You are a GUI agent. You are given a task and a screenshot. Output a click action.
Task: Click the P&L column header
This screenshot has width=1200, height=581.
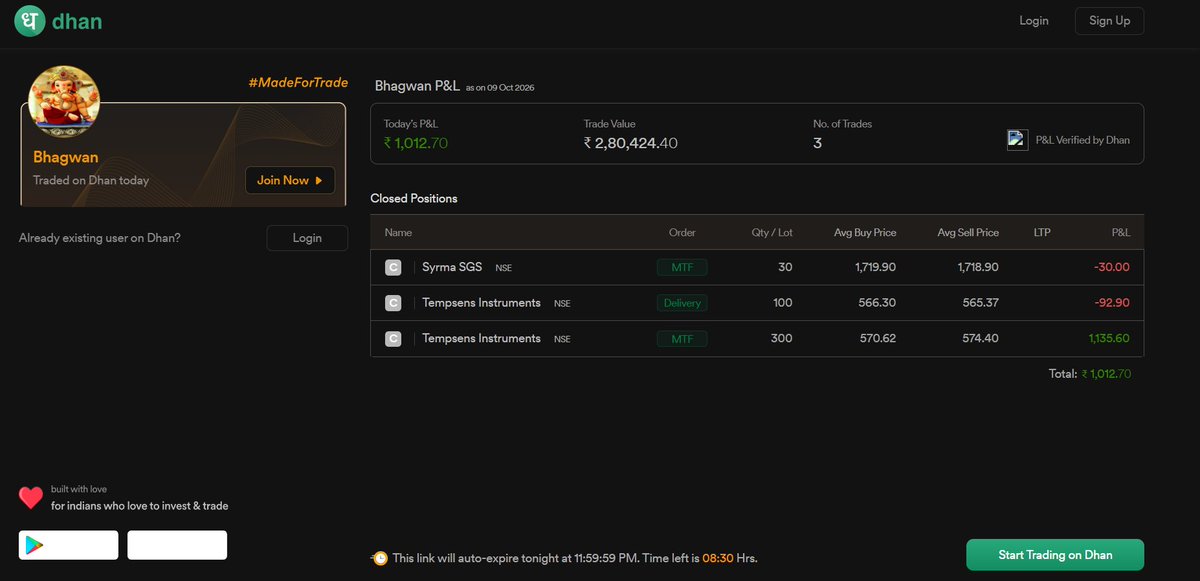point(1121,232)
